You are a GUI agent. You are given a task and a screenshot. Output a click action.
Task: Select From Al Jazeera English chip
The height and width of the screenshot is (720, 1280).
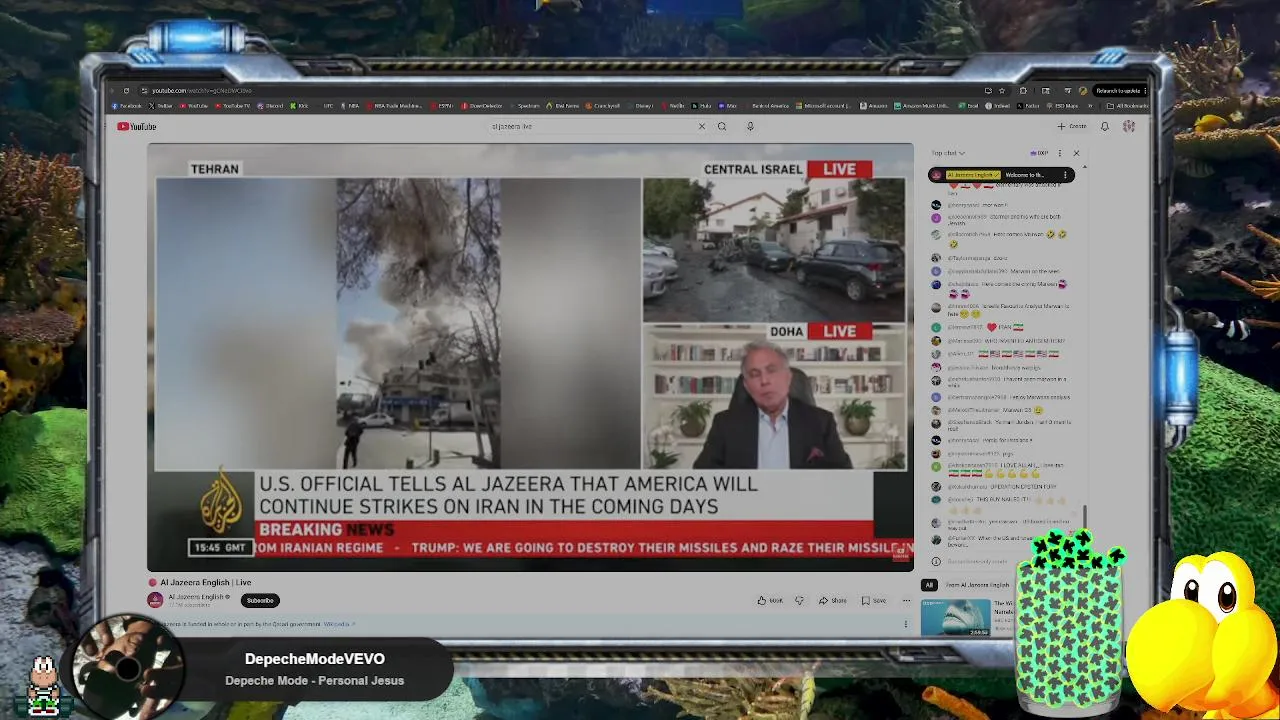pyautogui.click(x=977, y=585)
